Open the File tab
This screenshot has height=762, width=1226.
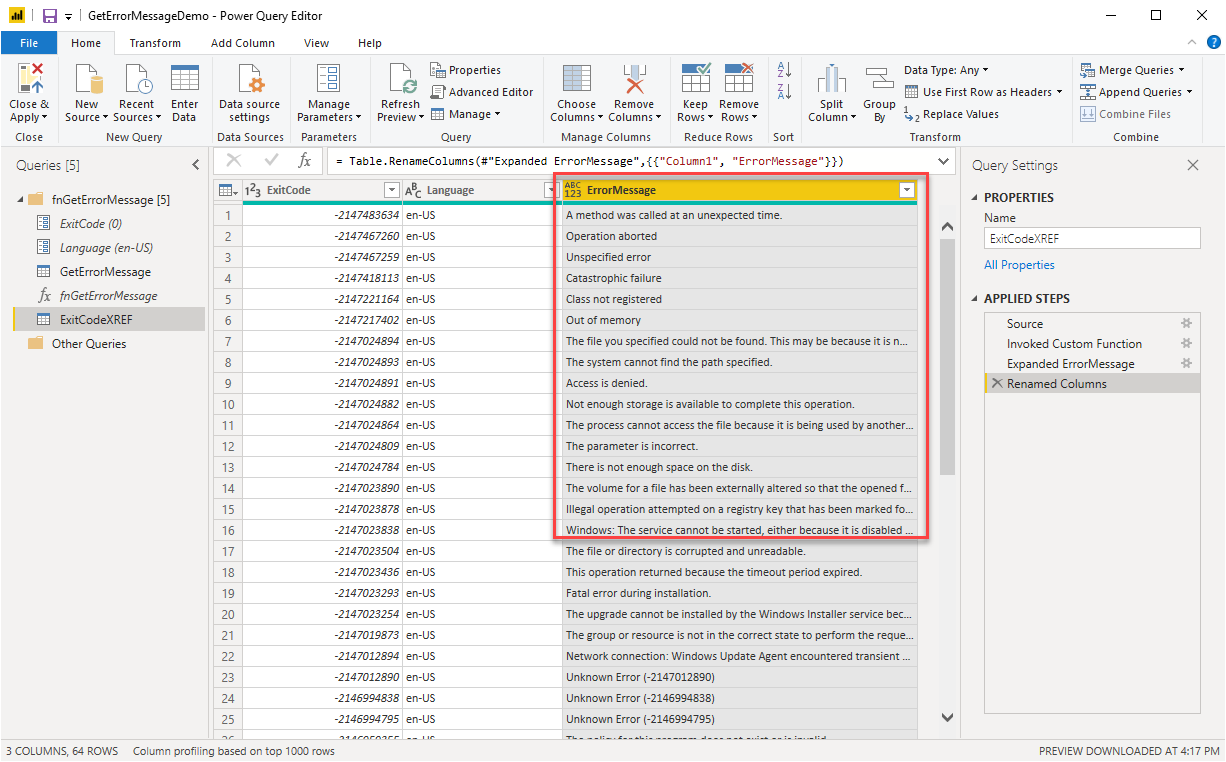tap(29, 43)
